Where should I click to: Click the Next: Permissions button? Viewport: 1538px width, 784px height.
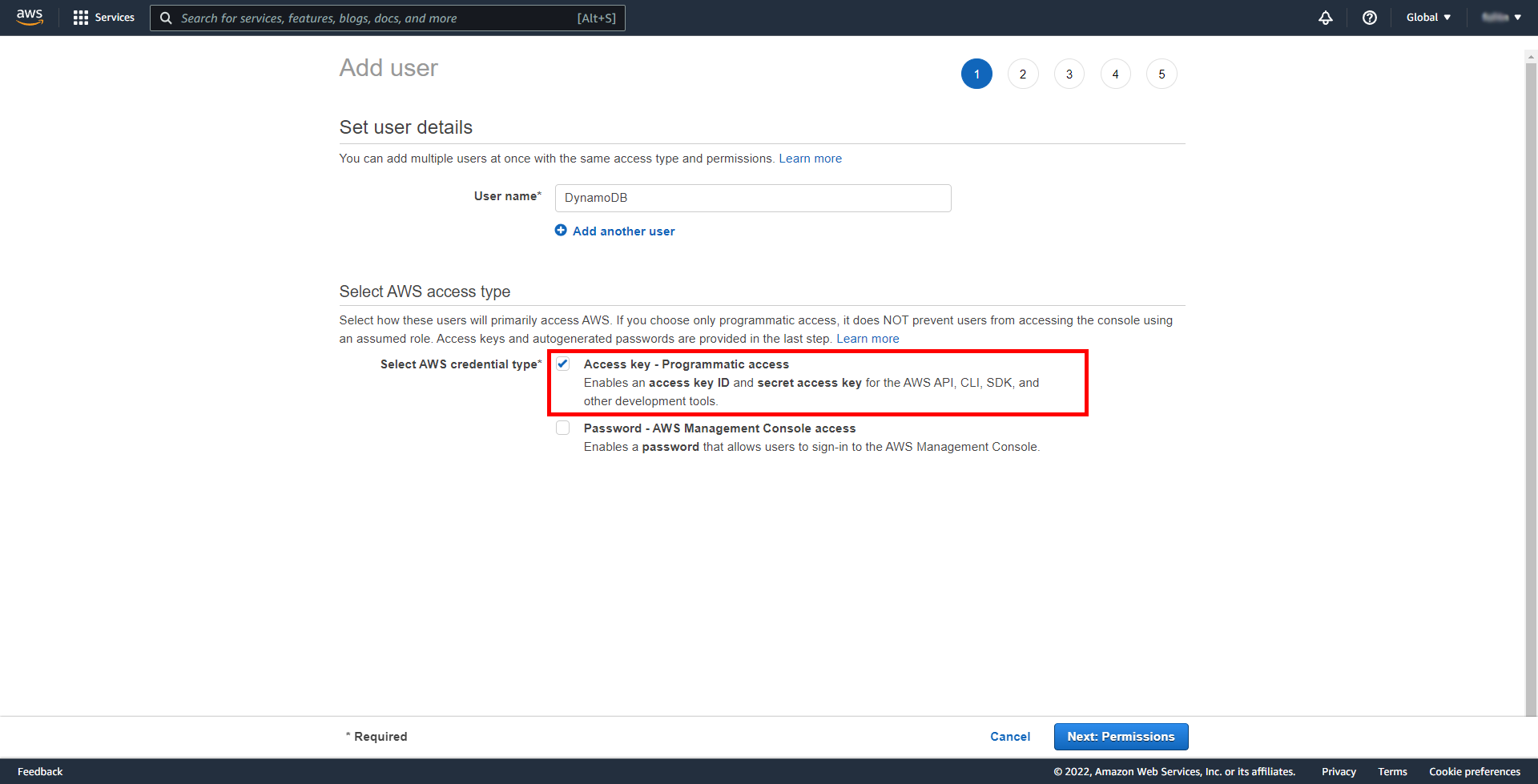pyautogui.click(x=1121, y=737)
